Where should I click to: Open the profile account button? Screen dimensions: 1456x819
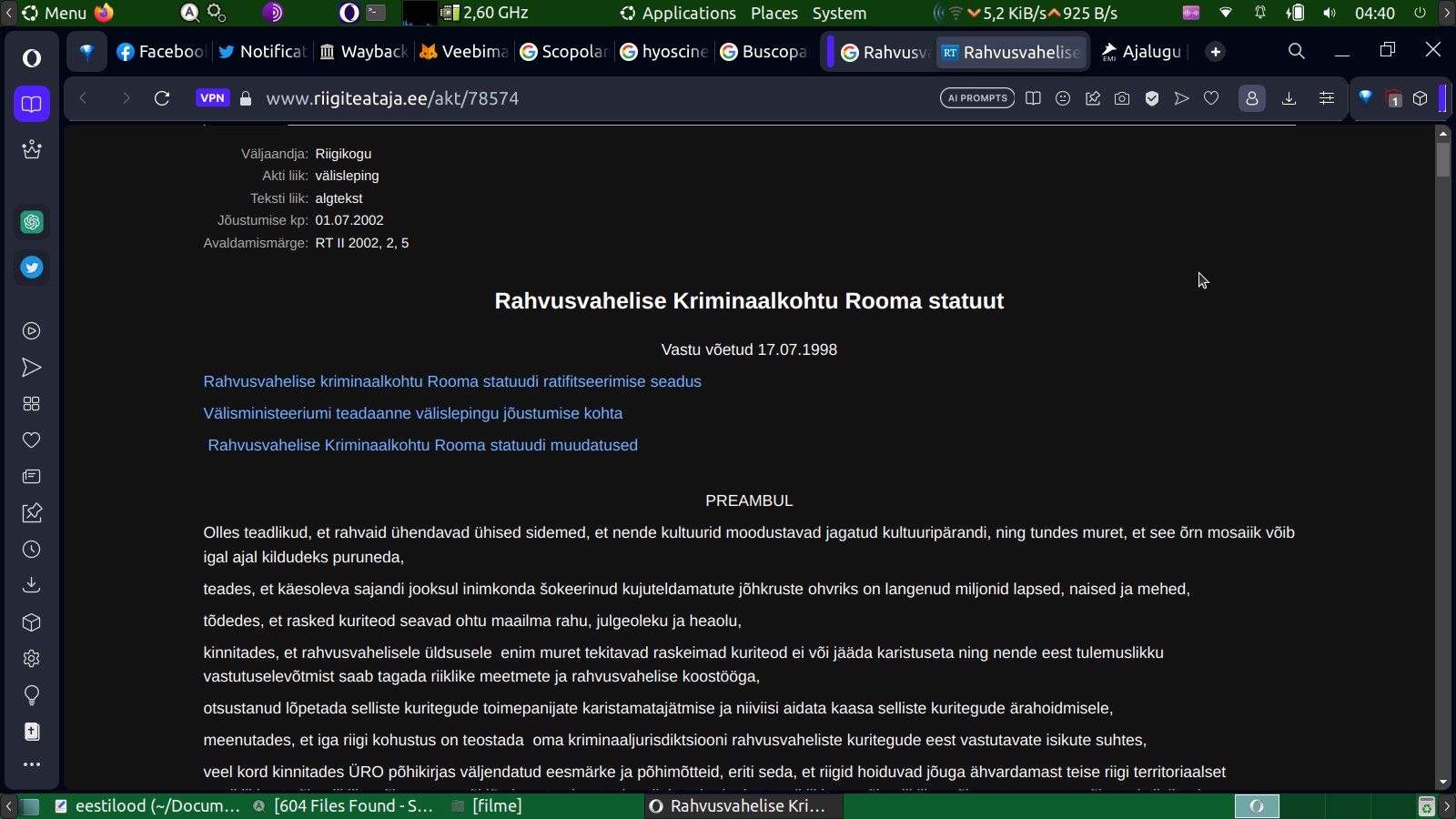point(1252,98)
